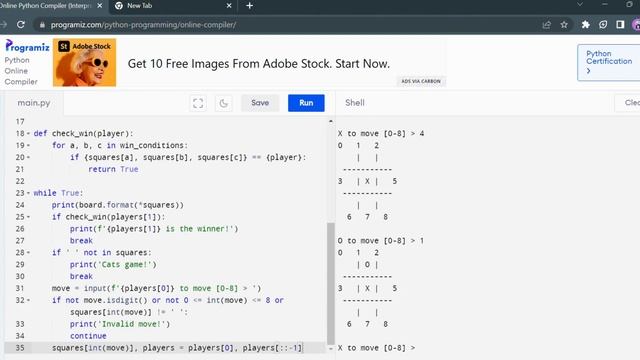Reload the page with the refresh icon

coord(21,25)
